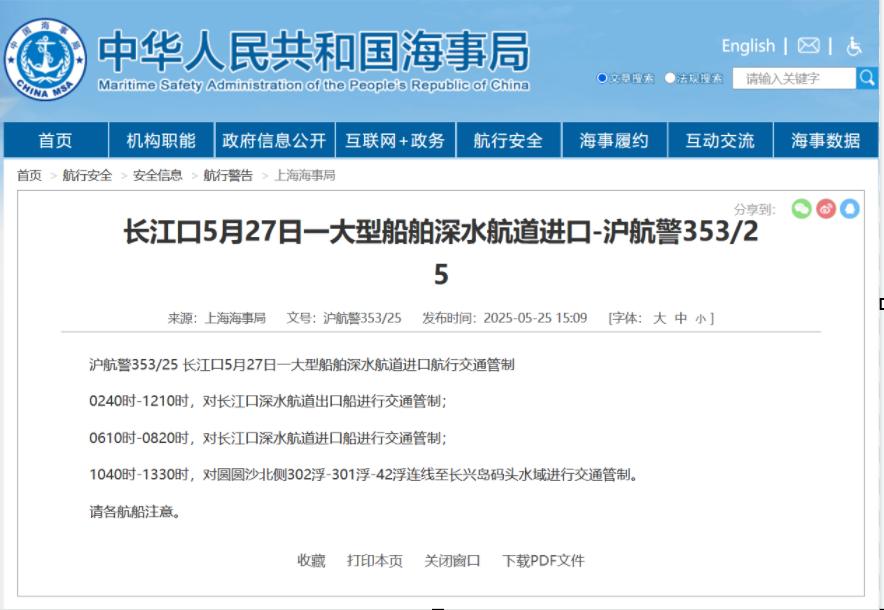Screen dimensions: 884x610
Task: Go to 首页 in the breadcrumb
Action: (29, 175)
